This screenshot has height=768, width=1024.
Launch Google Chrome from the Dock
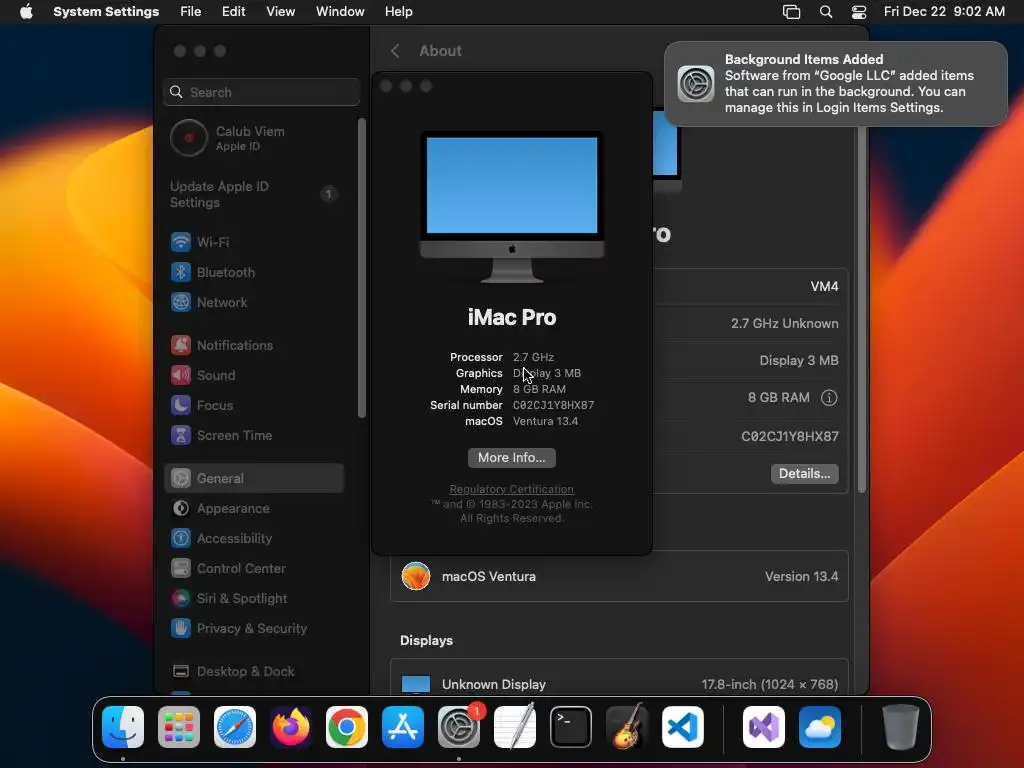pyautogui.click(x=347, y=727)
